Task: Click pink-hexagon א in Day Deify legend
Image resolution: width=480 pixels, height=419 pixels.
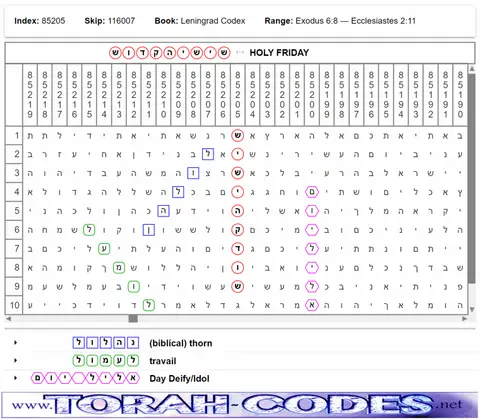Action: (x=133, y=378)
